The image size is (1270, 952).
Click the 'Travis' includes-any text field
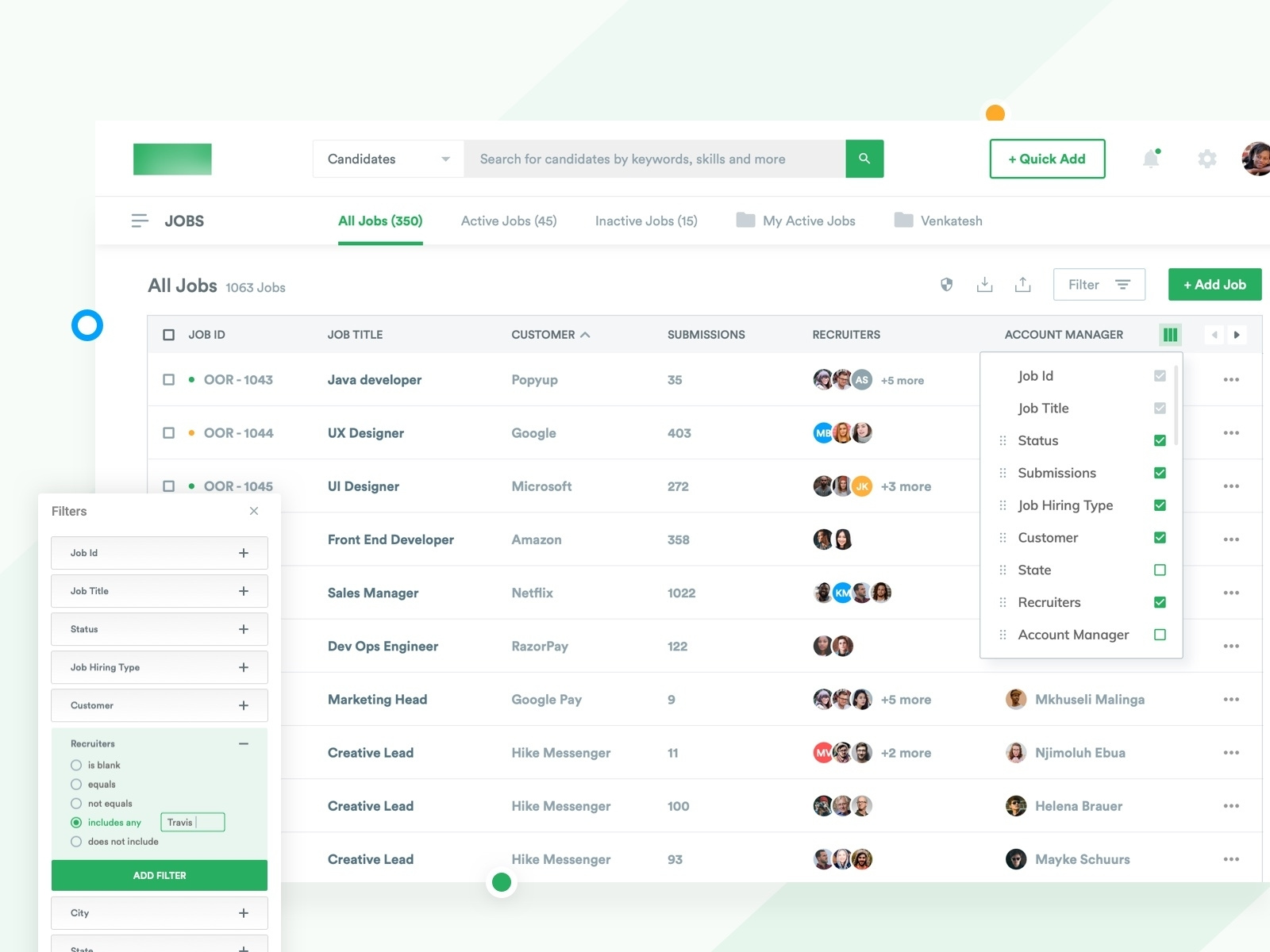pos(193,822)
